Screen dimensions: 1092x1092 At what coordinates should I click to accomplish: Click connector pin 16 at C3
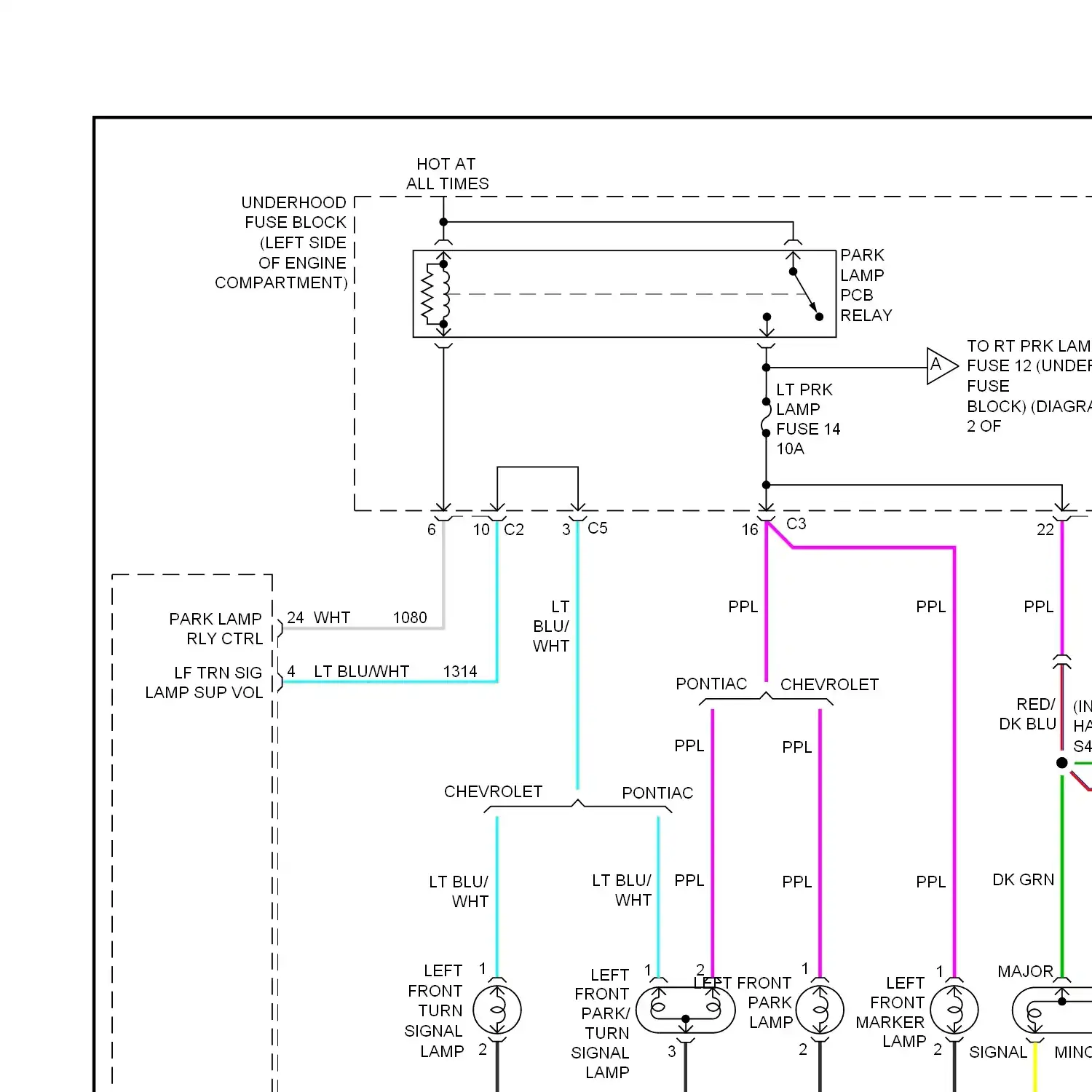pos(750,530)
